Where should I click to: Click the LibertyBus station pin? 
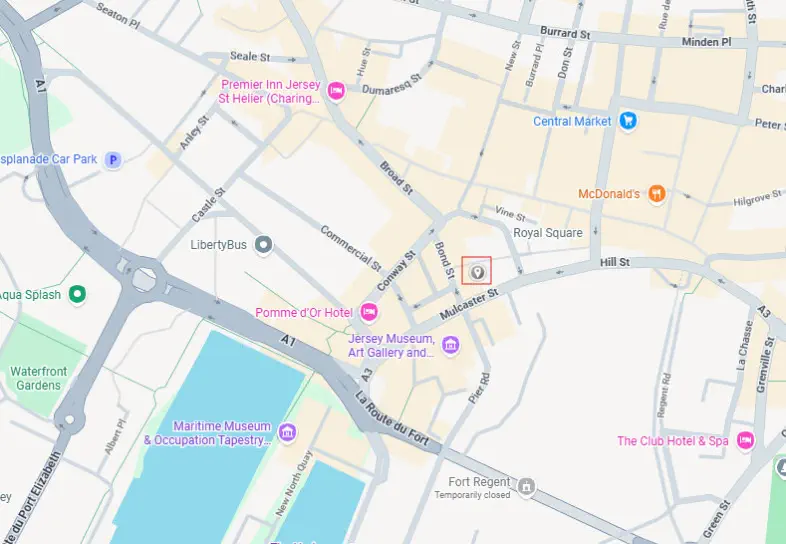(x=264, y=245)
